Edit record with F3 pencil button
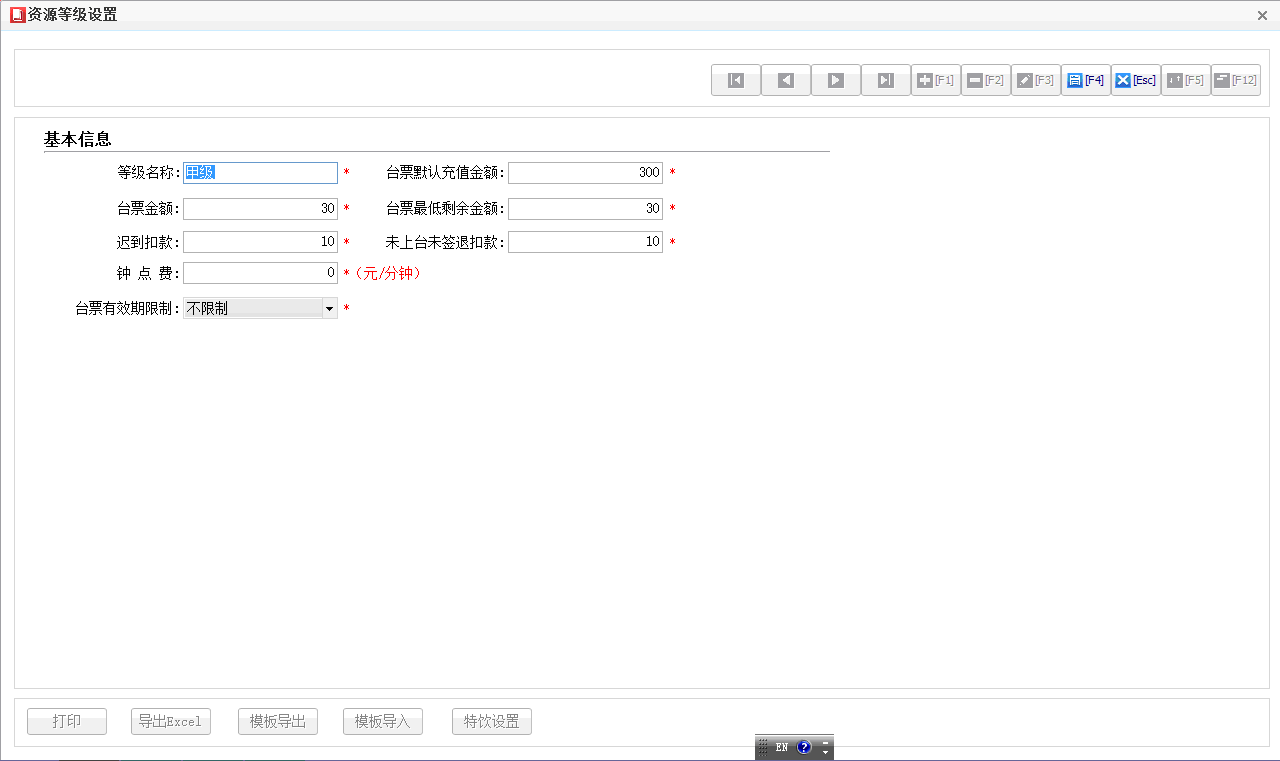This screenshot has height=761, width=1280. [x=1036, y=80]
